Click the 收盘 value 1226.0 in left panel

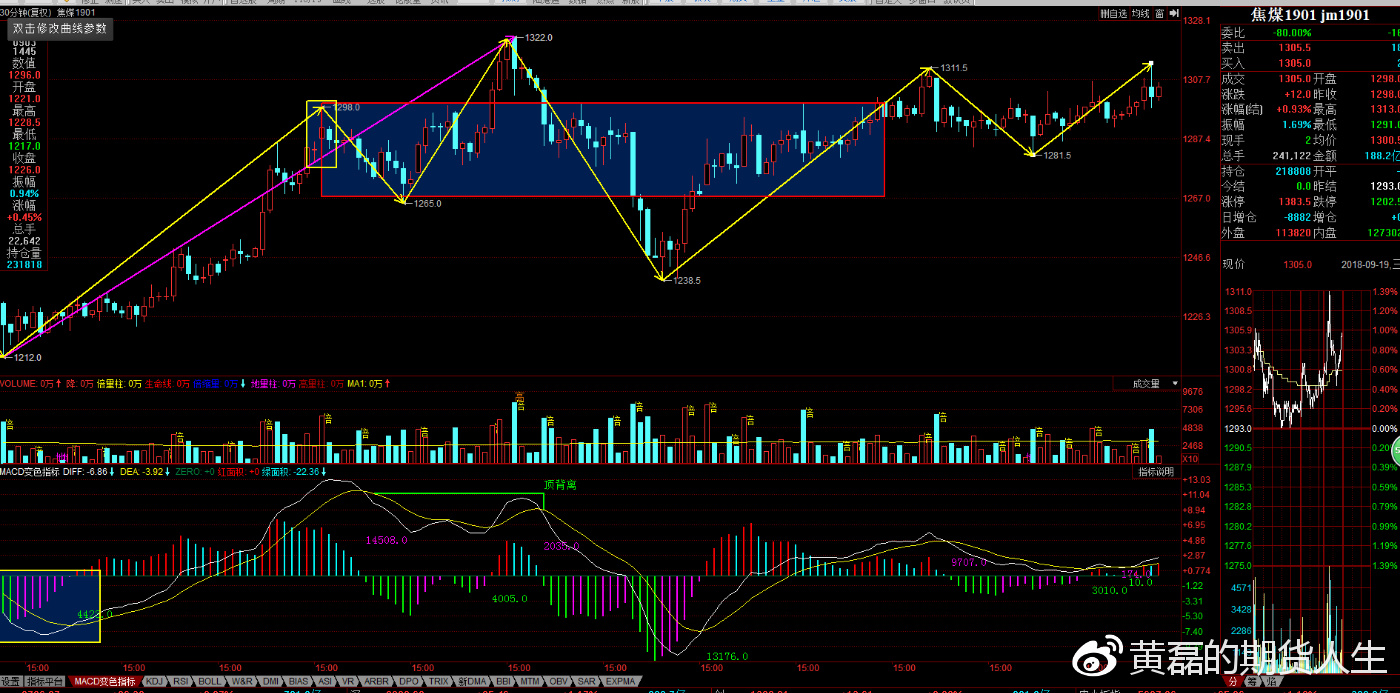coord(26,170)
